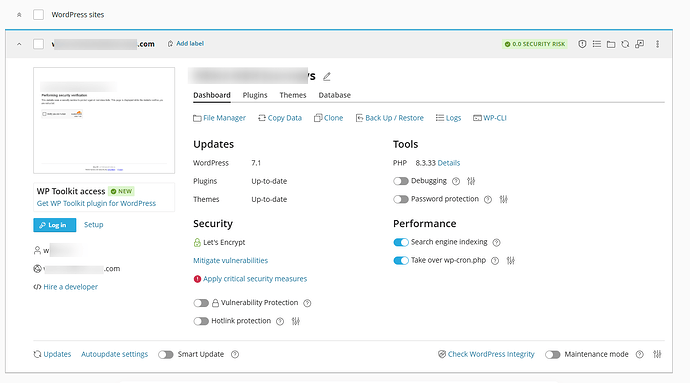The image size is (690, 383).
Task: Click the Themes Up-to-date status
Action: [269, 199]
